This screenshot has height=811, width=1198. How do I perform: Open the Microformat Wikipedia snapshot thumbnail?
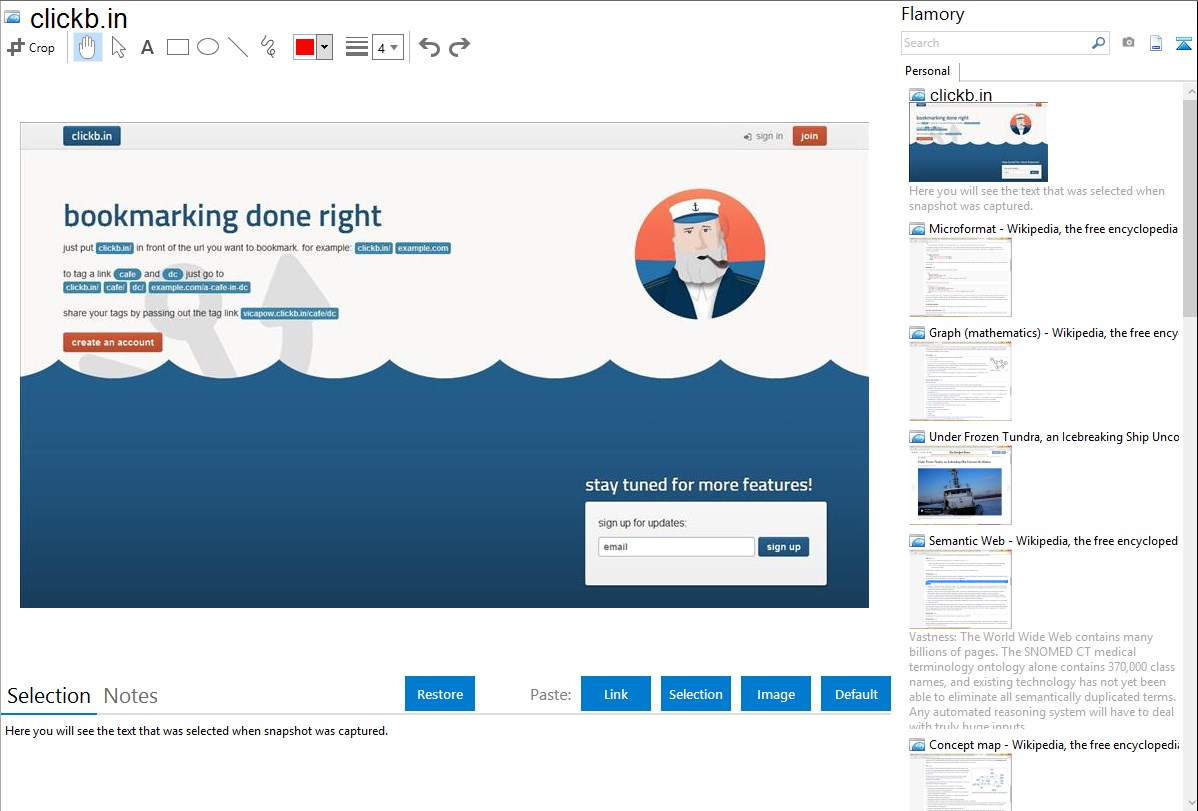(x=960, y=277)
